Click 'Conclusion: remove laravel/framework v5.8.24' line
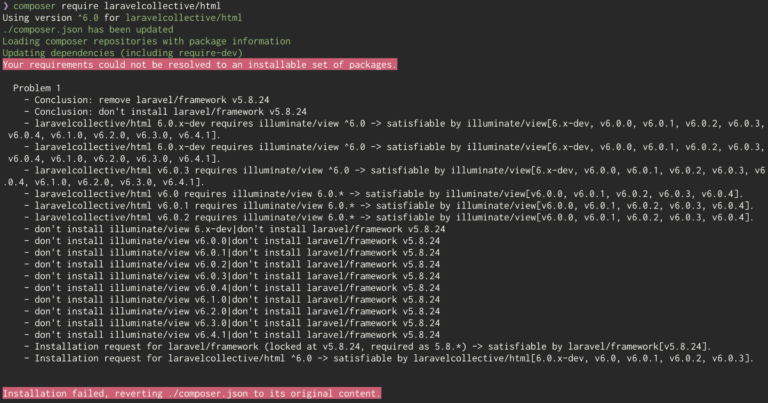 [146, 100]
